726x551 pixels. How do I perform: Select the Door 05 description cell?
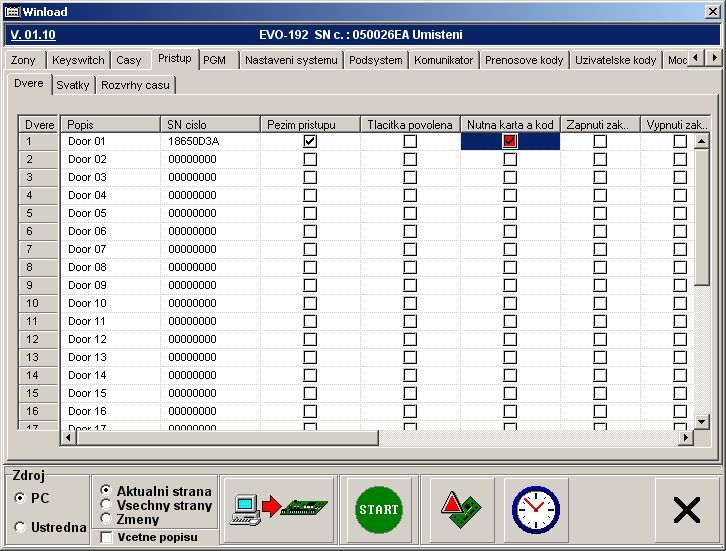tap(110, 213)
